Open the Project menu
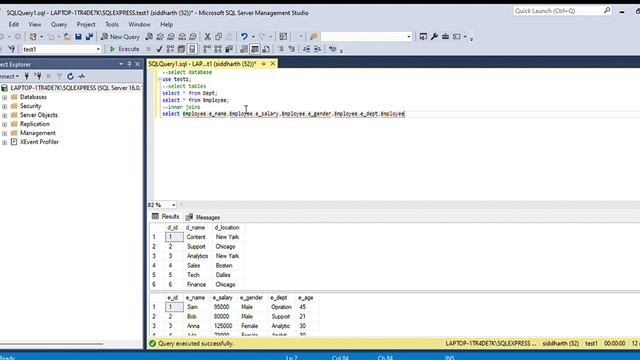 click(86, 24)
